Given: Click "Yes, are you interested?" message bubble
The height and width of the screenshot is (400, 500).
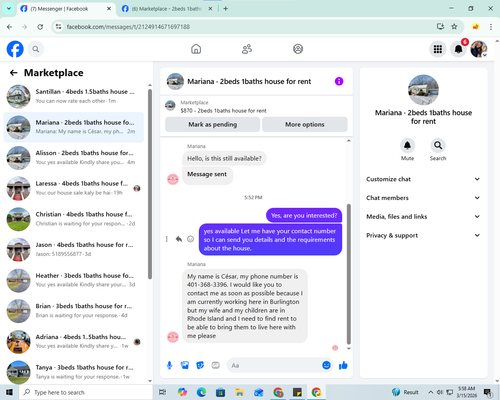Looking at the screenshot, I should (304, 216).
